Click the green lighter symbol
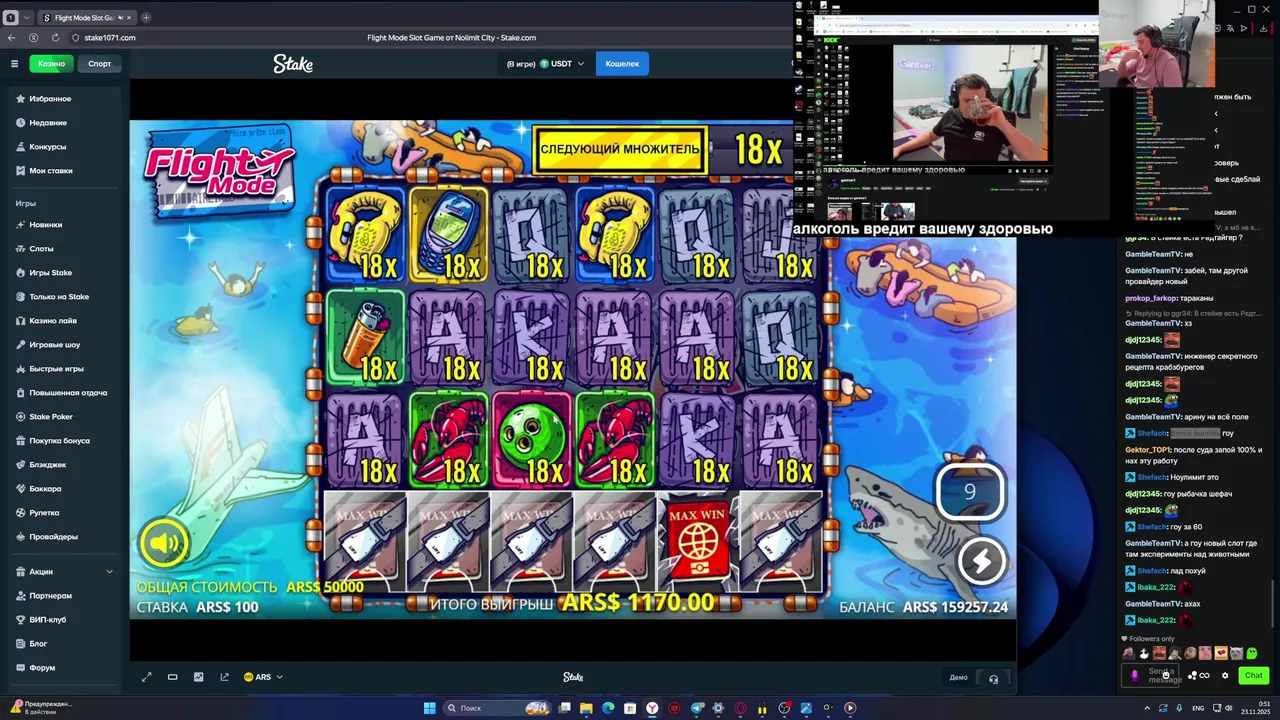Viewport: 1280px width, 720px height. [365, 338]
